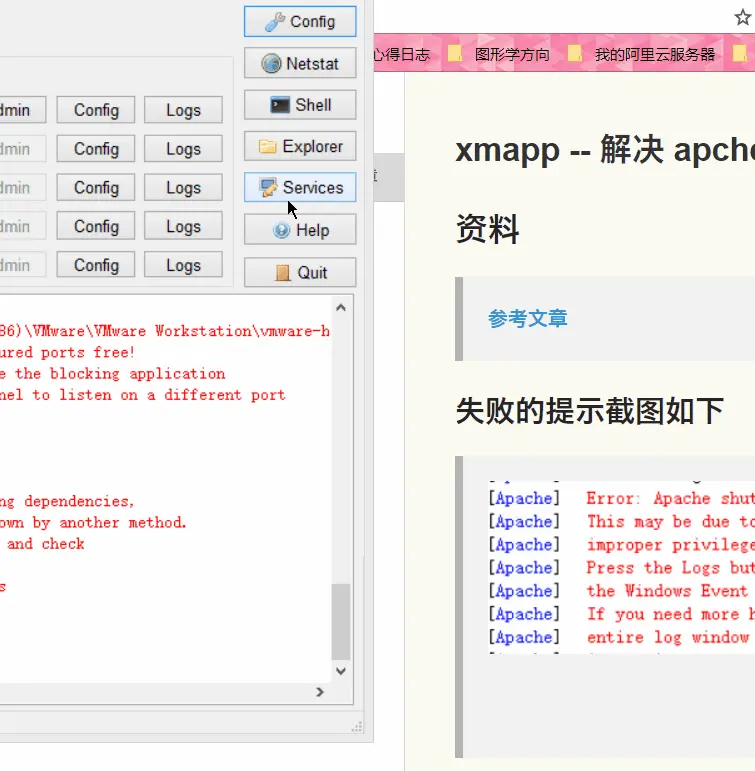Click Logs button in the fifth module row
755x771 pixels.
click(x=183, y=265)
